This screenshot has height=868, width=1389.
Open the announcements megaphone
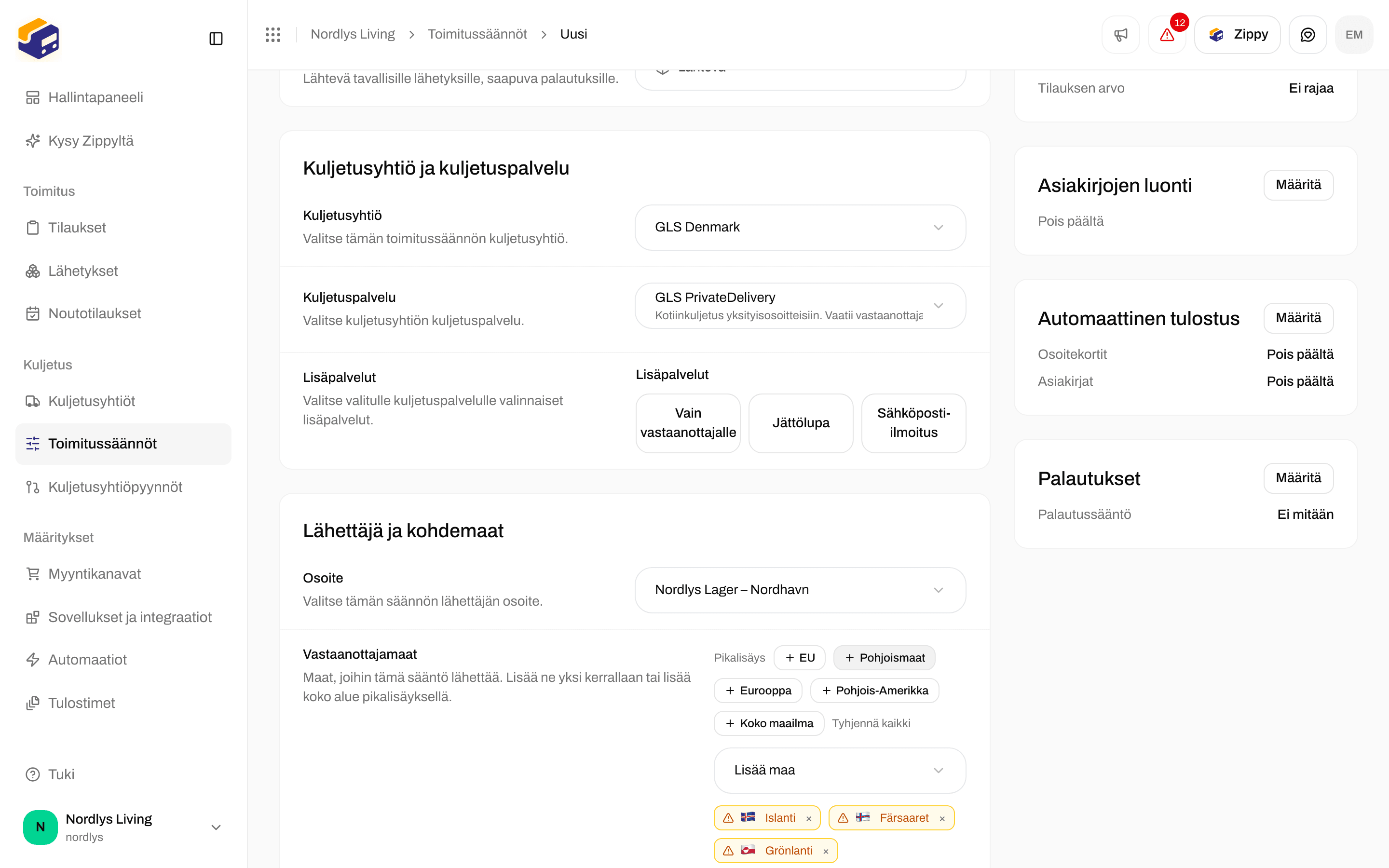[x=1120, y=34]
